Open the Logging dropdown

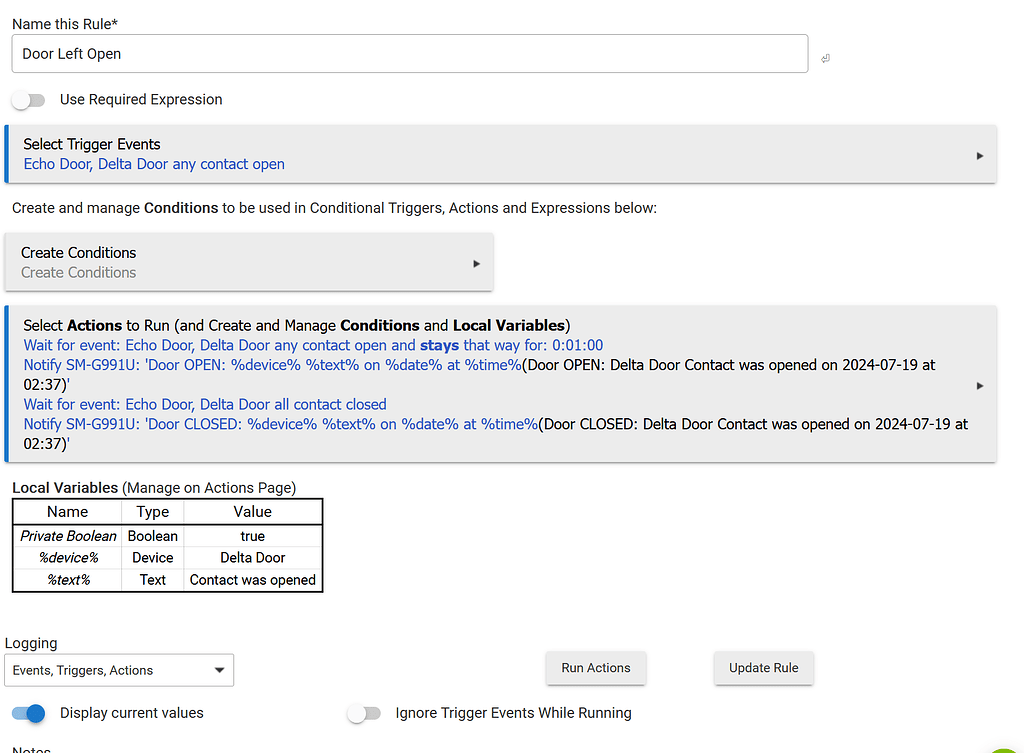119,670
